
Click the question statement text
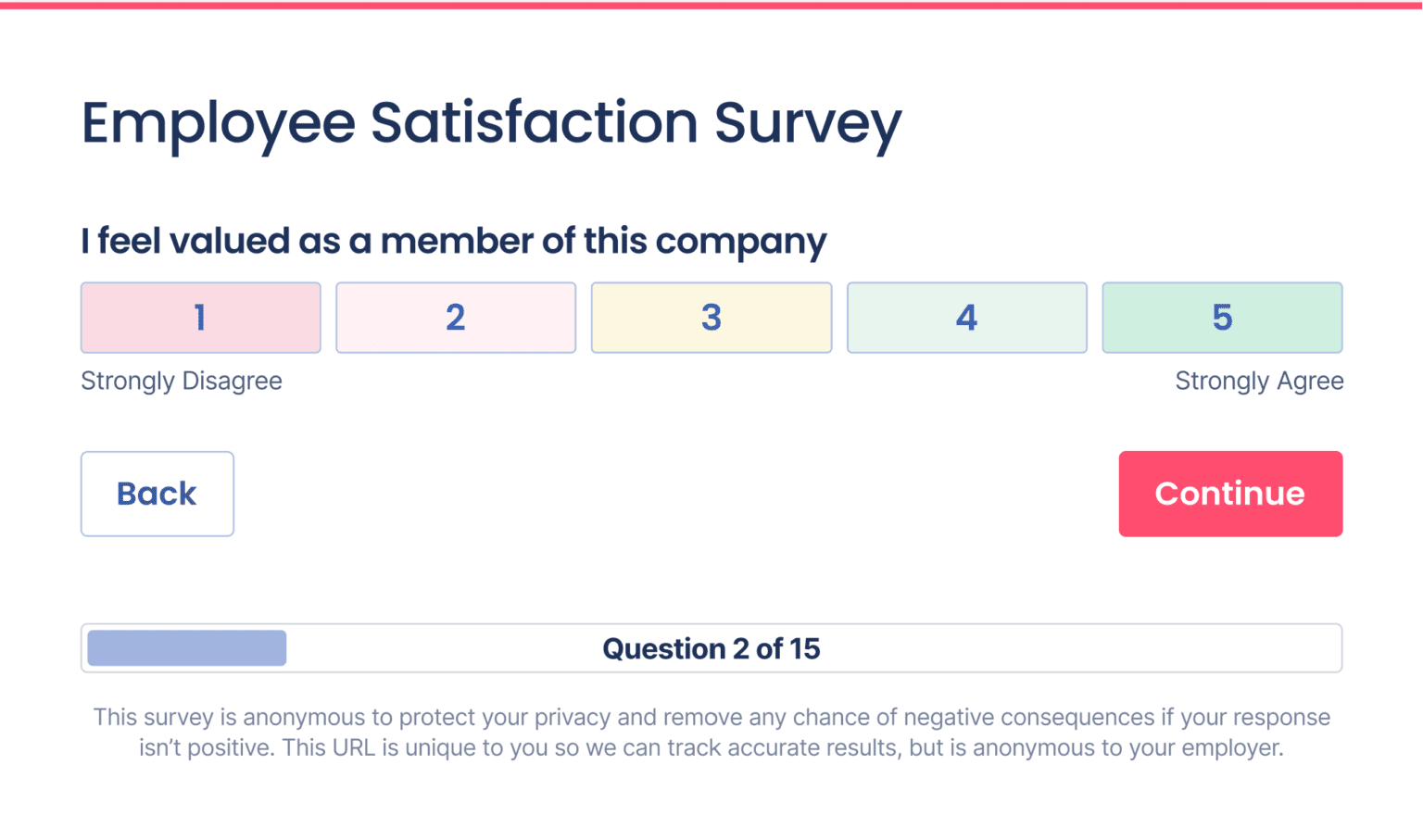pos(454,240)
